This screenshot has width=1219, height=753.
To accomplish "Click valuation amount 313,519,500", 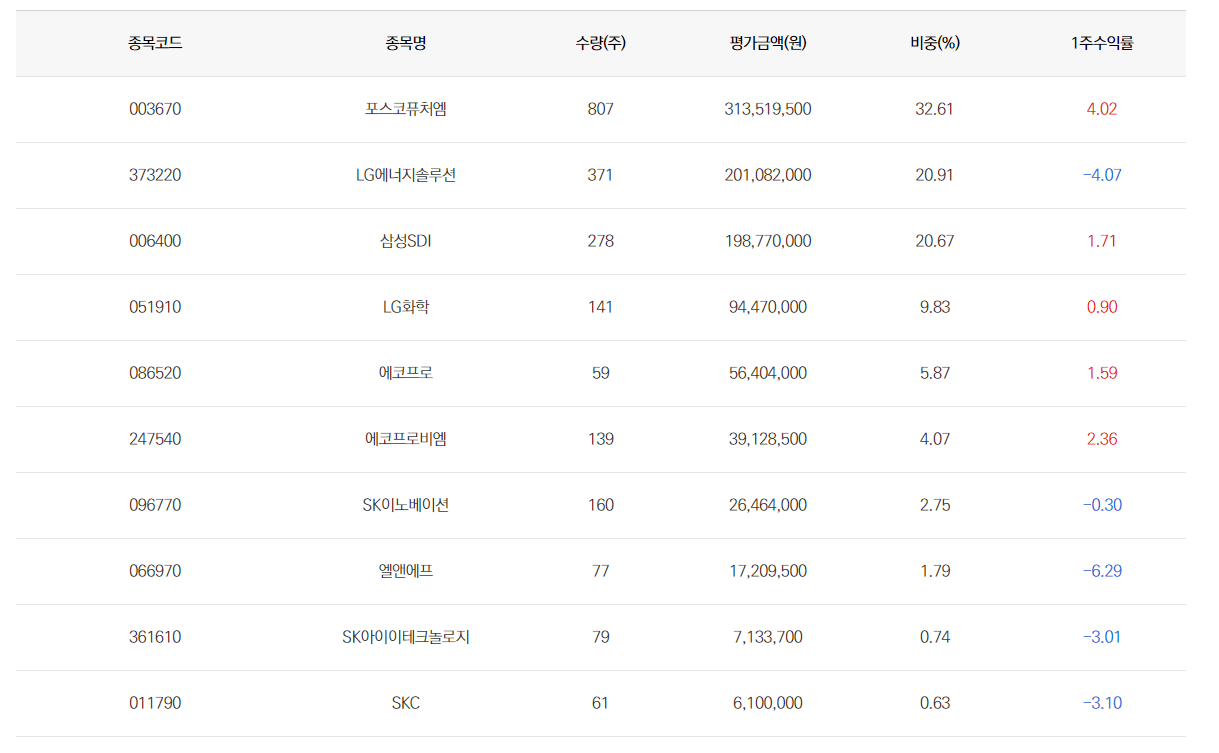I will point(768,109).
